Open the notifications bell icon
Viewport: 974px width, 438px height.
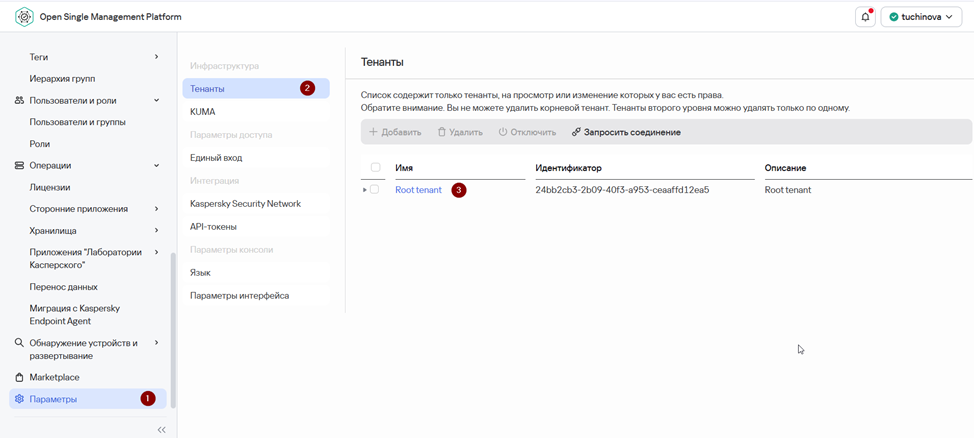[x=865, y=17]
